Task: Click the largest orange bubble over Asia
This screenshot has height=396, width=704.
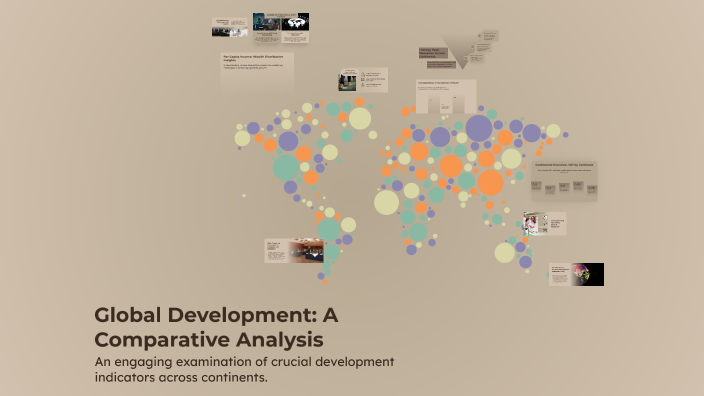Action: (491, 182)
